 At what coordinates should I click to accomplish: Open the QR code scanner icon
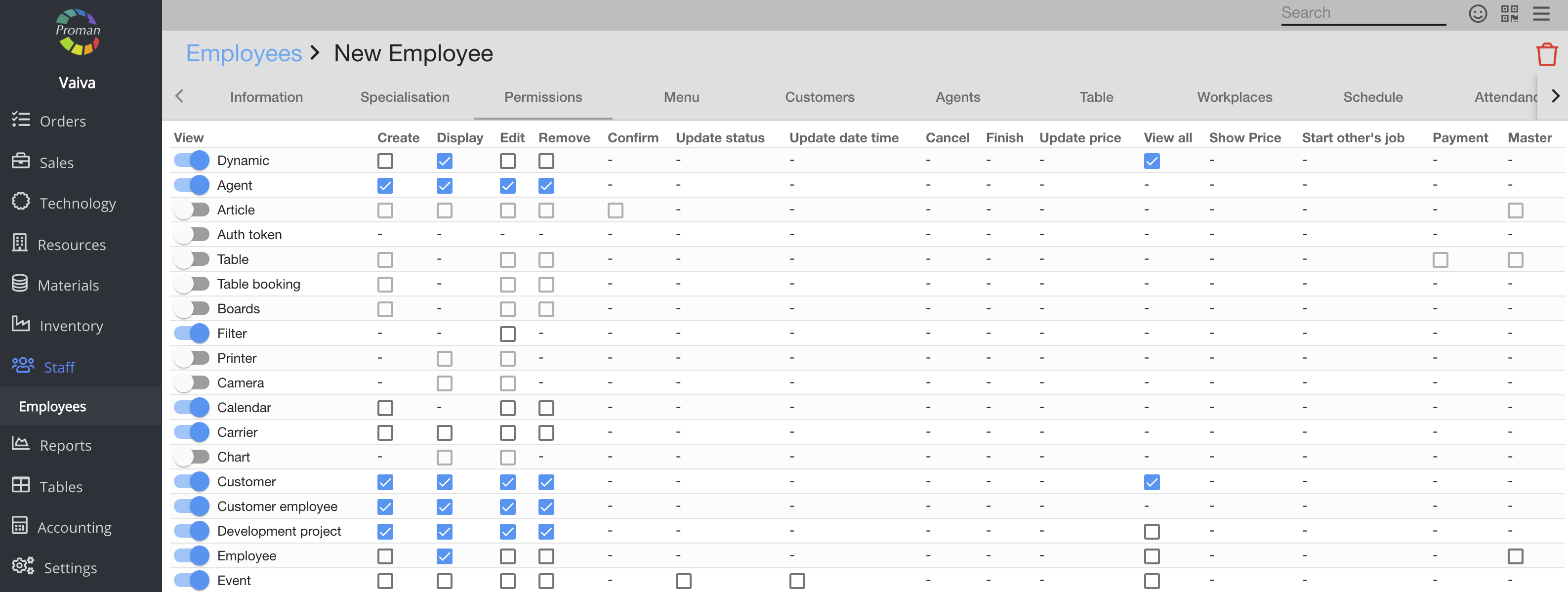pos(1509,13)
